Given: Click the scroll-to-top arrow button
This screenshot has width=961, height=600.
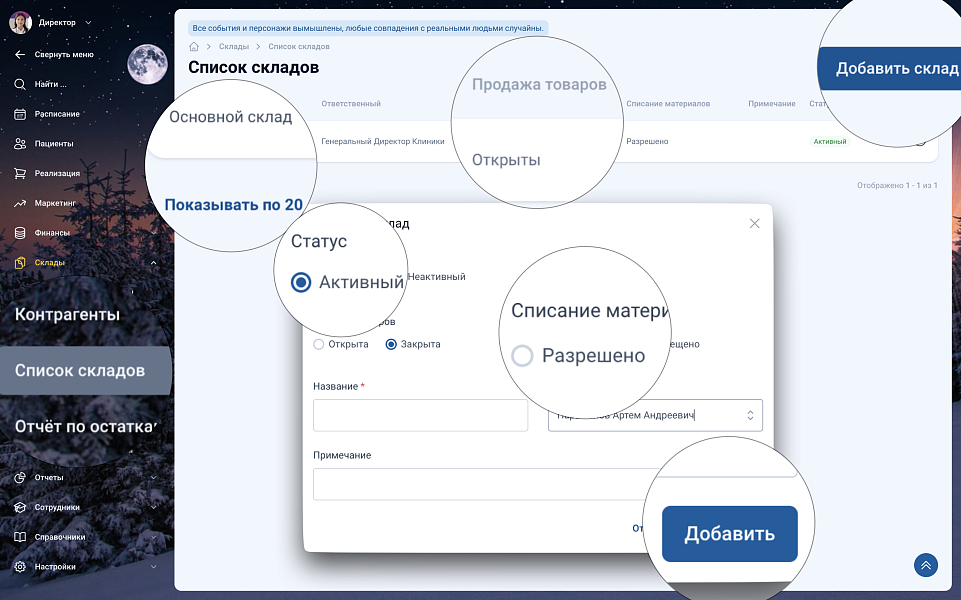Looking at the screenshot, I should [x=925, y=565].
